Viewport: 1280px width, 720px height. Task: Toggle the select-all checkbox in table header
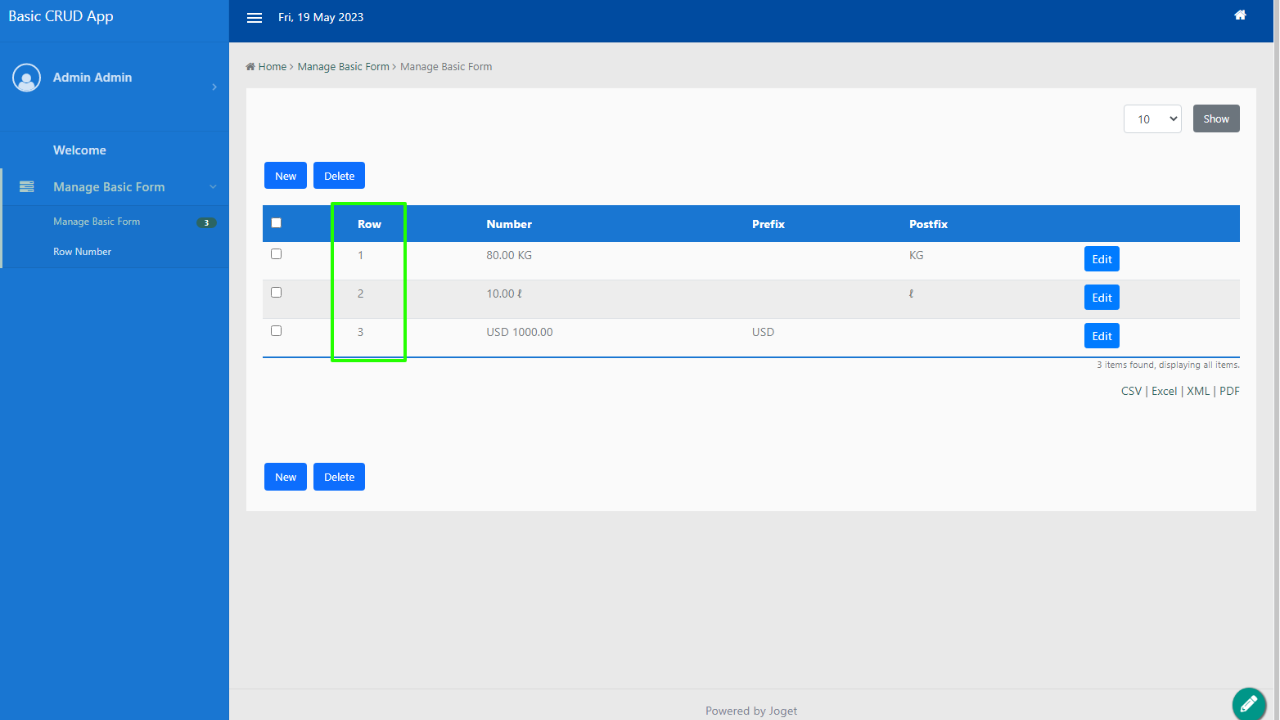276,222
